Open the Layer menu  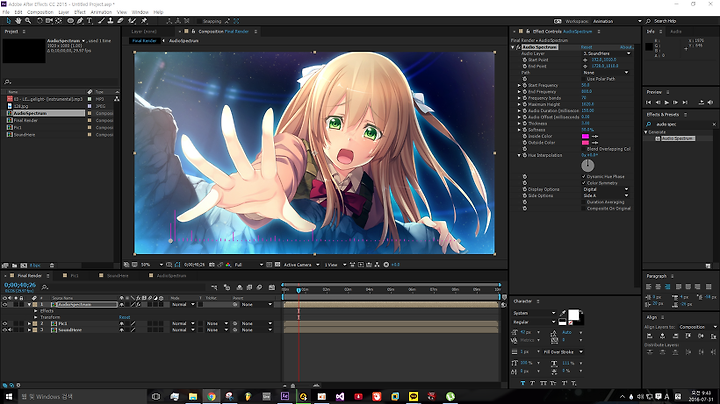click(x=64, y=12)
